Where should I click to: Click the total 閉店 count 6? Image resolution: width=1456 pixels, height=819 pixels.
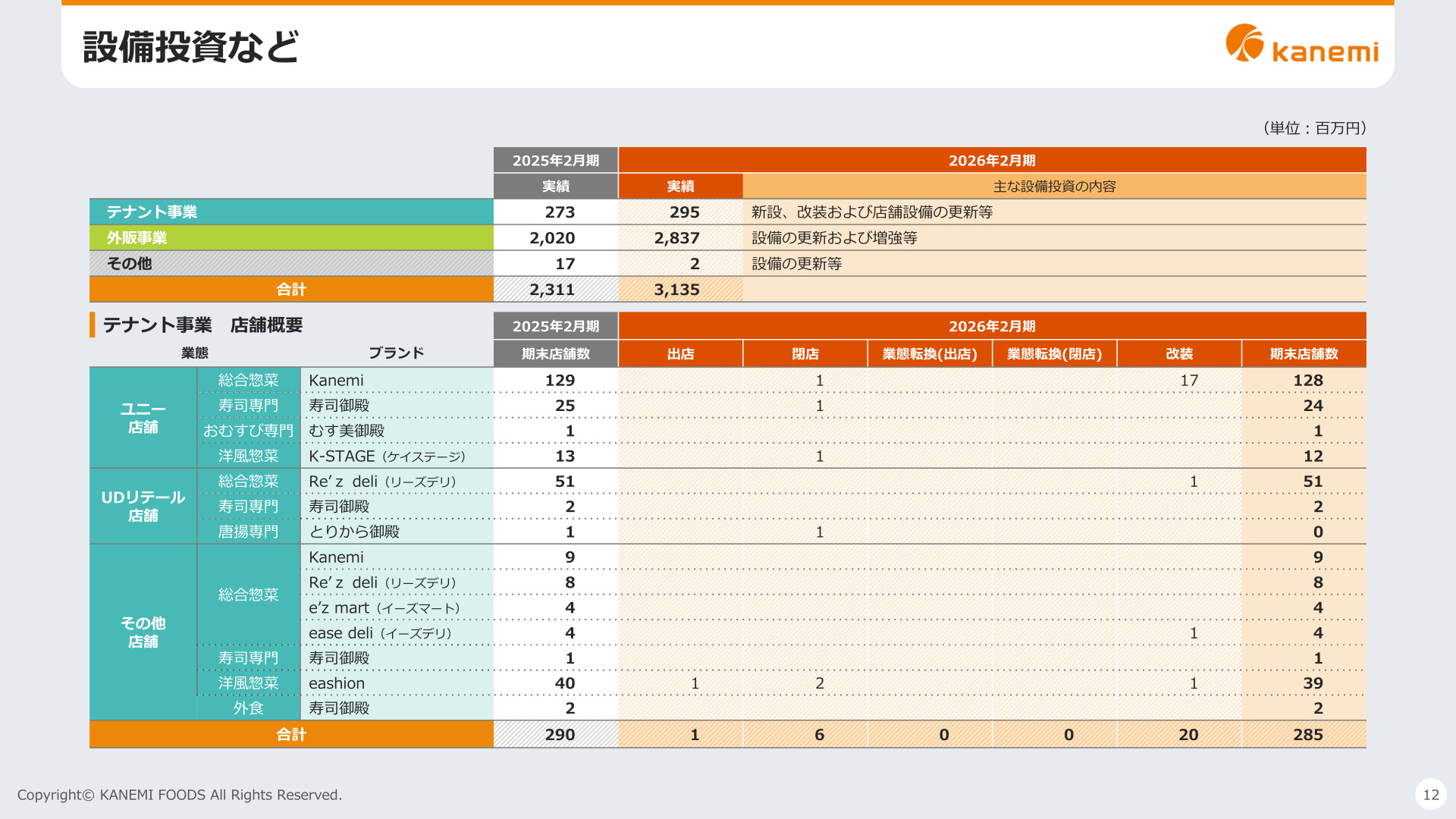(x=819, y=735)
